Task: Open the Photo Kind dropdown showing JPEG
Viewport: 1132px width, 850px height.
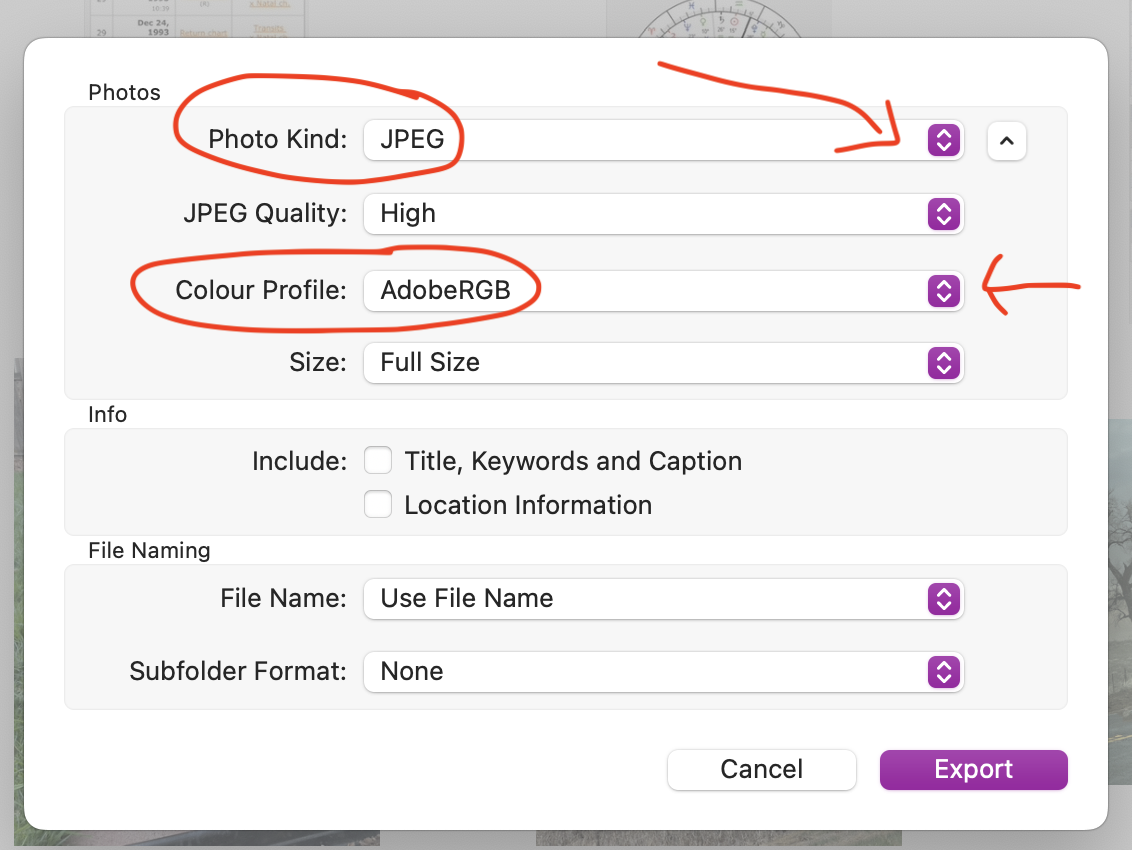Action: [x=660, y=140]
